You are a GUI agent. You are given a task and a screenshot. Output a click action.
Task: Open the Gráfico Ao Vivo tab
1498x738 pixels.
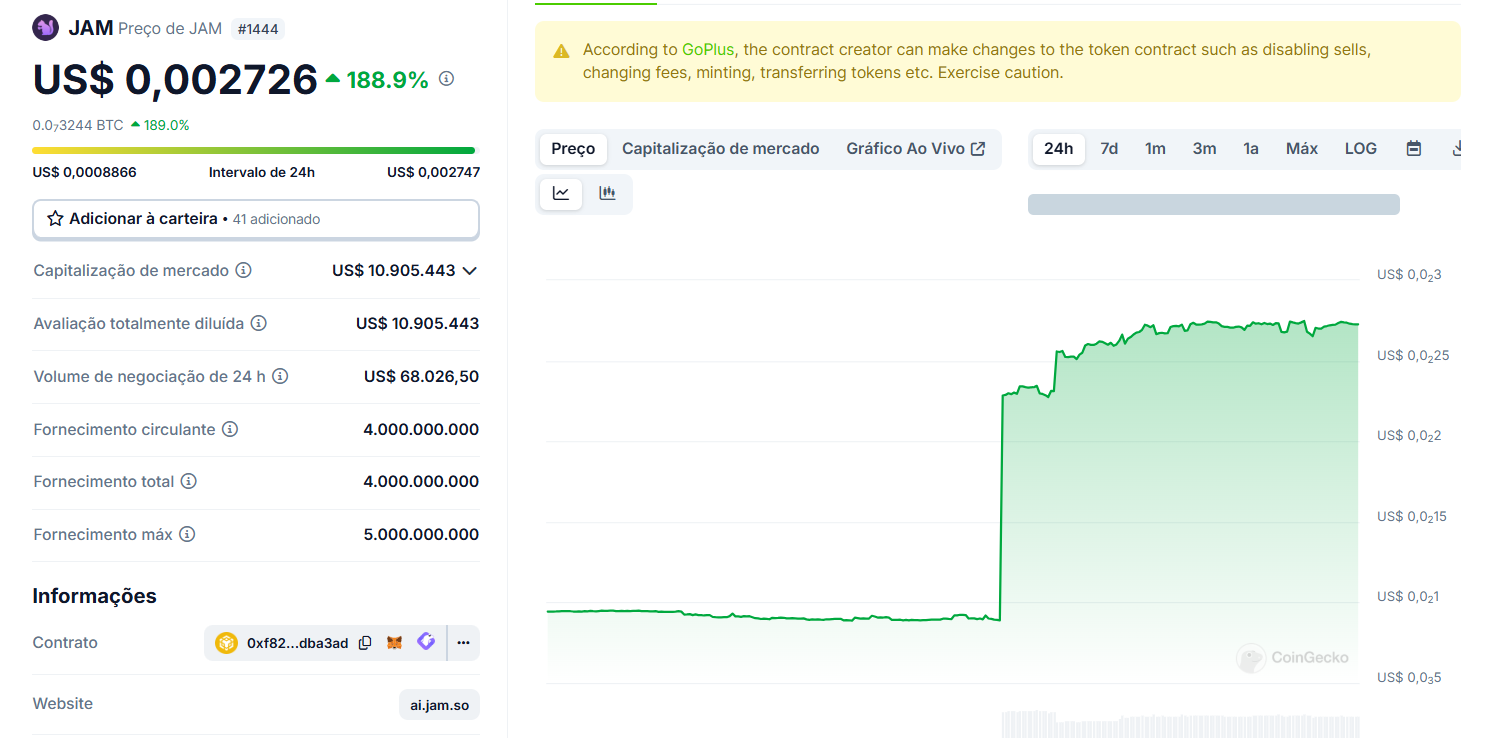click(x=916, y=149)
